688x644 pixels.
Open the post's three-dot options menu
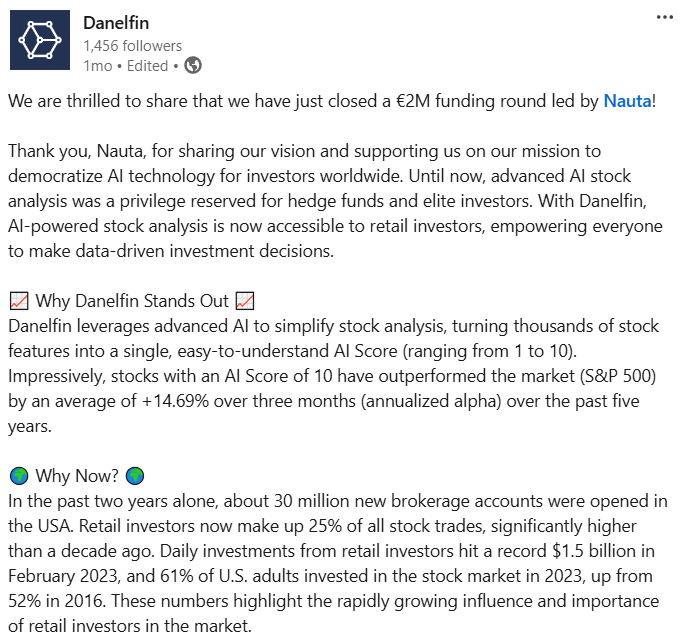tap(664, 18)
